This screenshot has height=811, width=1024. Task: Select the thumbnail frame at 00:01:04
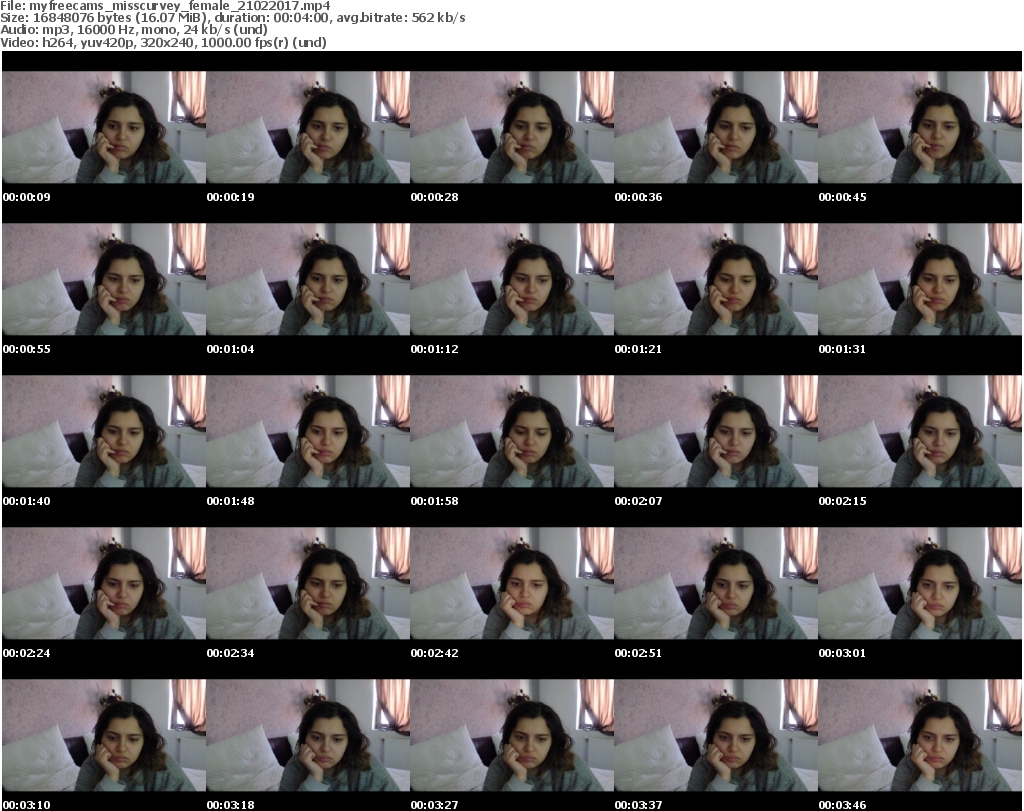(308, 279)
